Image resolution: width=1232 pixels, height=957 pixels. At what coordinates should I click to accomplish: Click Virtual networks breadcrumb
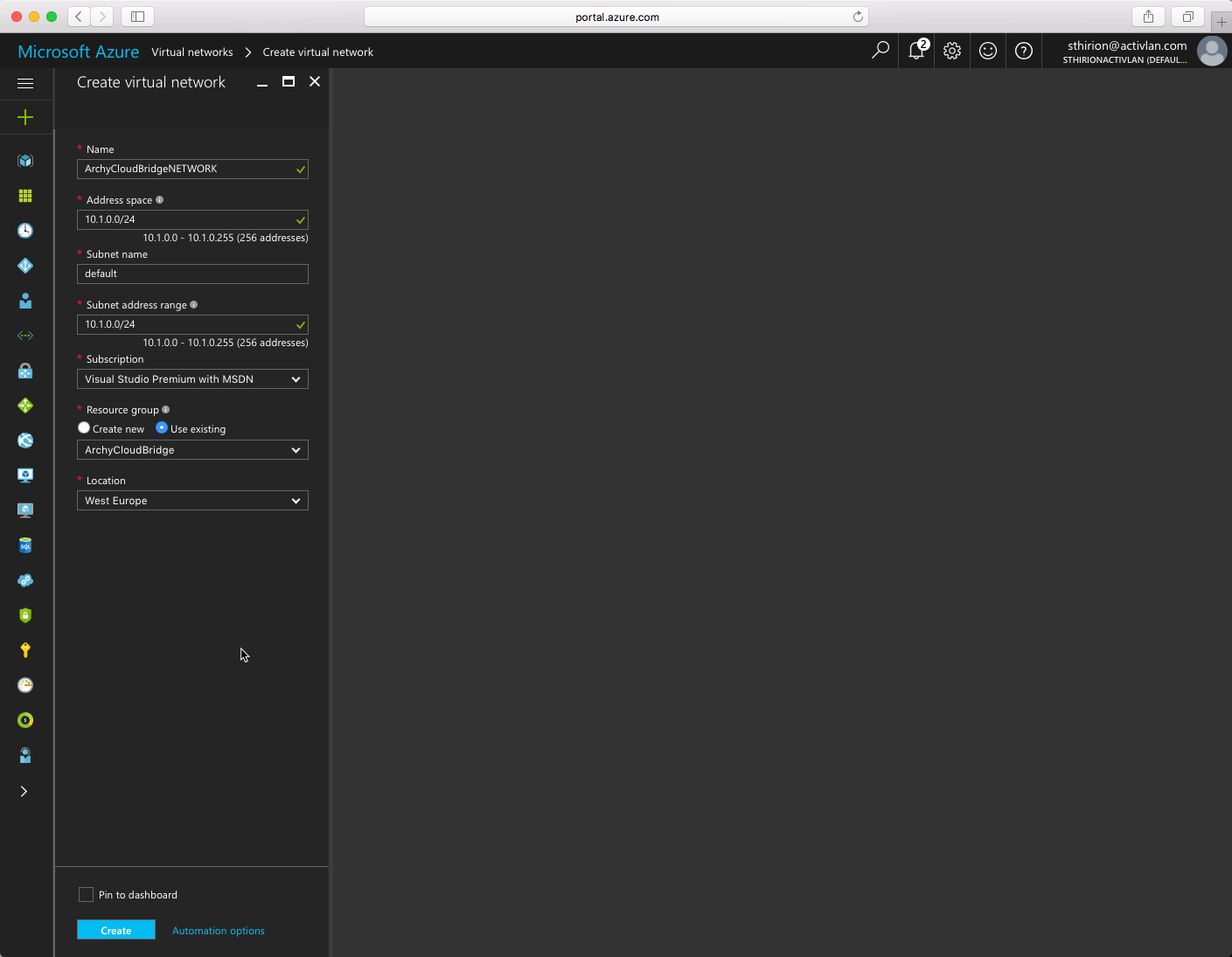pyautogui.click(x=192, y=52)
